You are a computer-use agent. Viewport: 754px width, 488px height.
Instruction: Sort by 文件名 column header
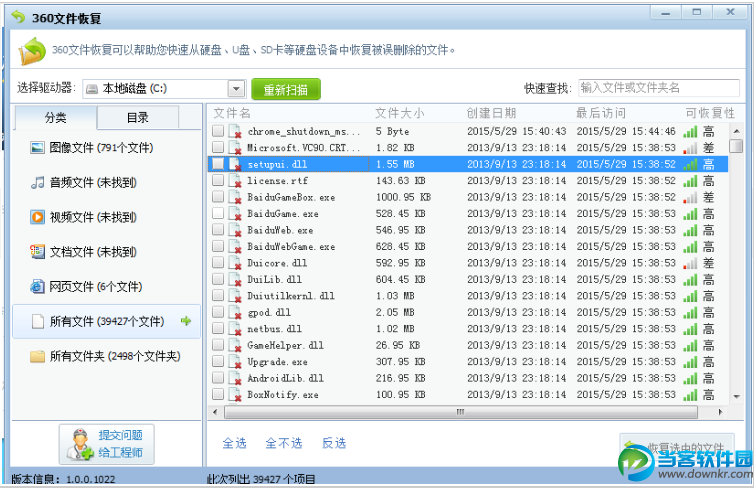(232, 113)
